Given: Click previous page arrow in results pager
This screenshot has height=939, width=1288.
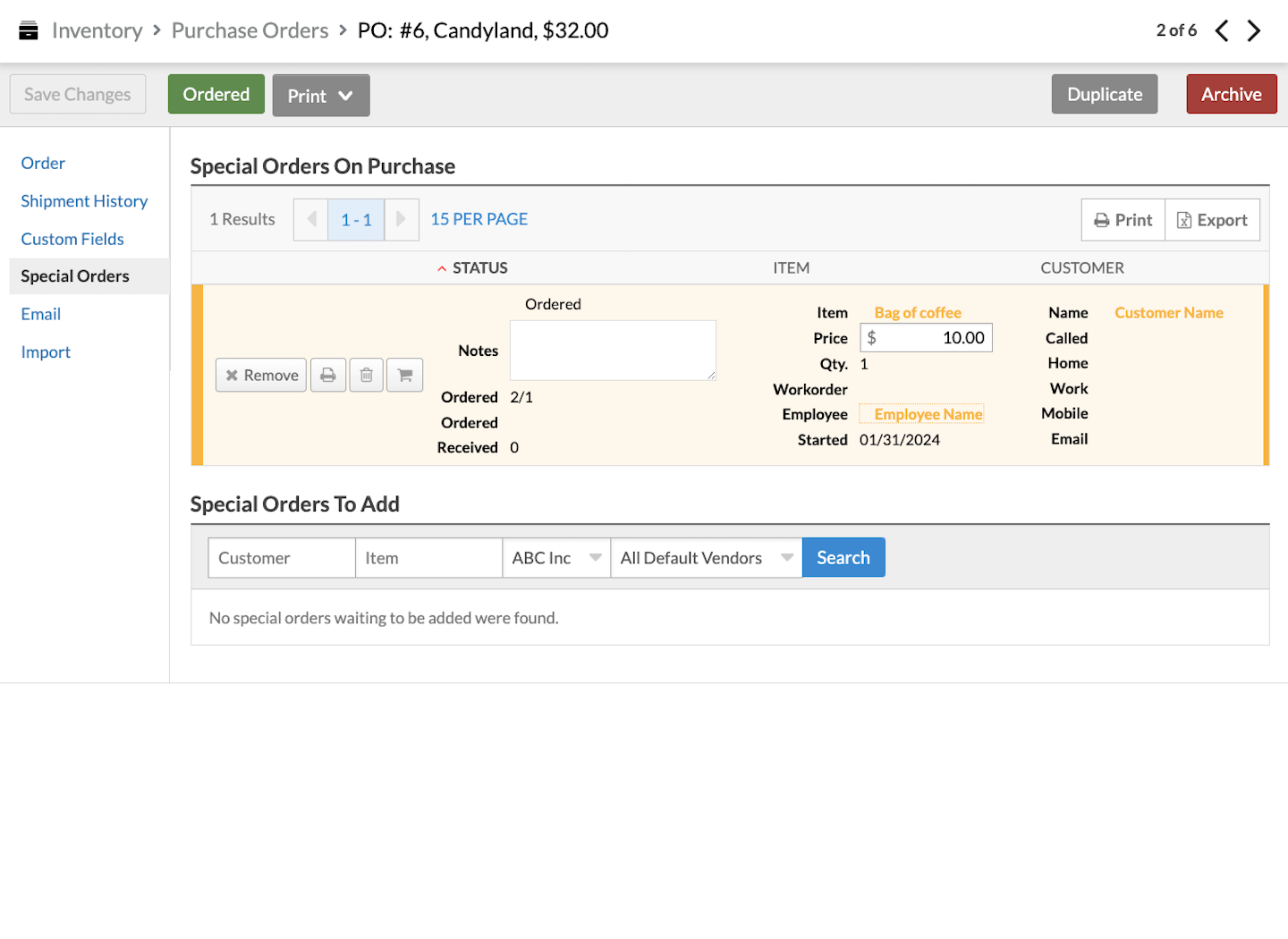Looking at the screenshot, I should [311, 220].
